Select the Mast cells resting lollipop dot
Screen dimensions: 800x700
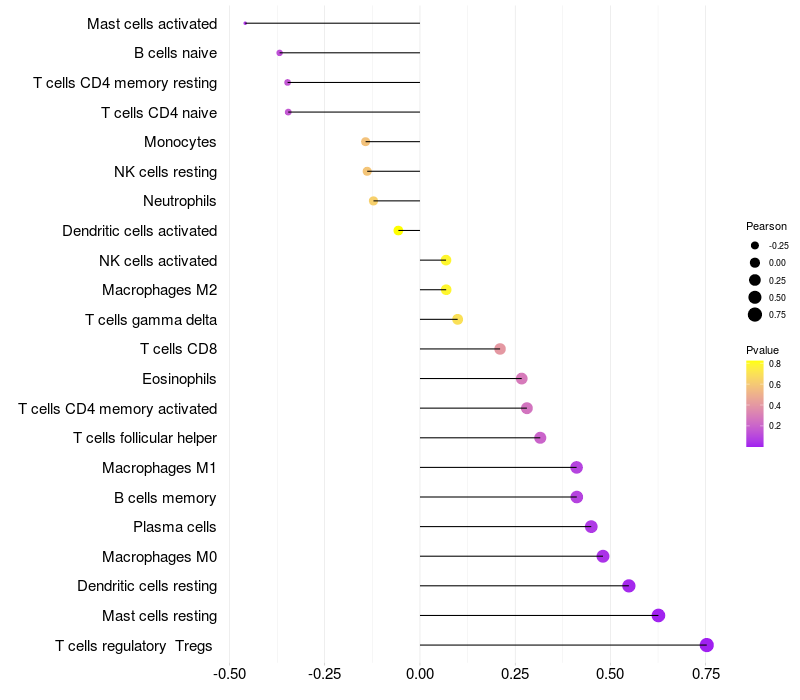(658, 615)
